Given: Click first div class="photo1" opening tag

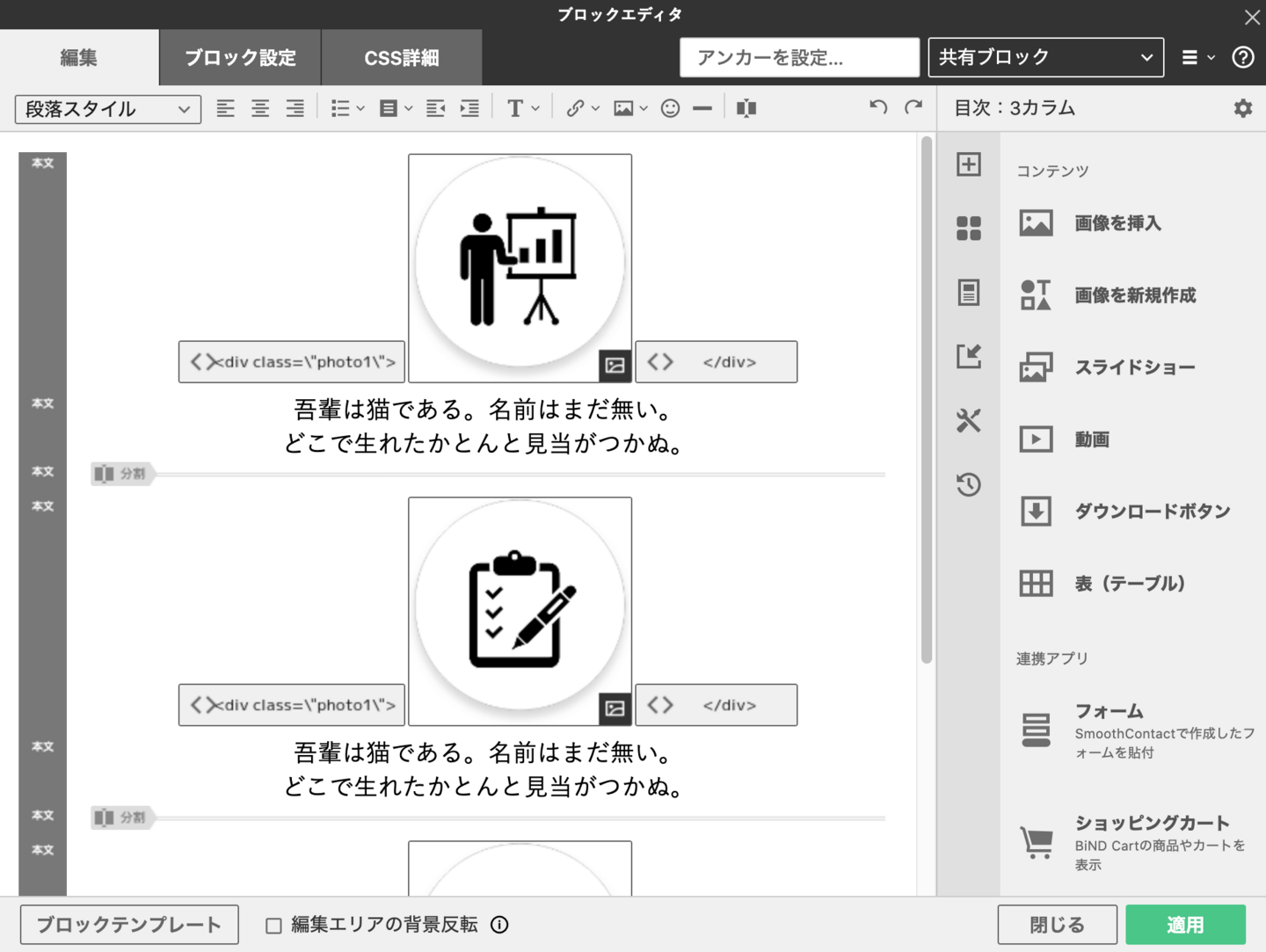Looking at the screenshot, I should tap(292, 362).
